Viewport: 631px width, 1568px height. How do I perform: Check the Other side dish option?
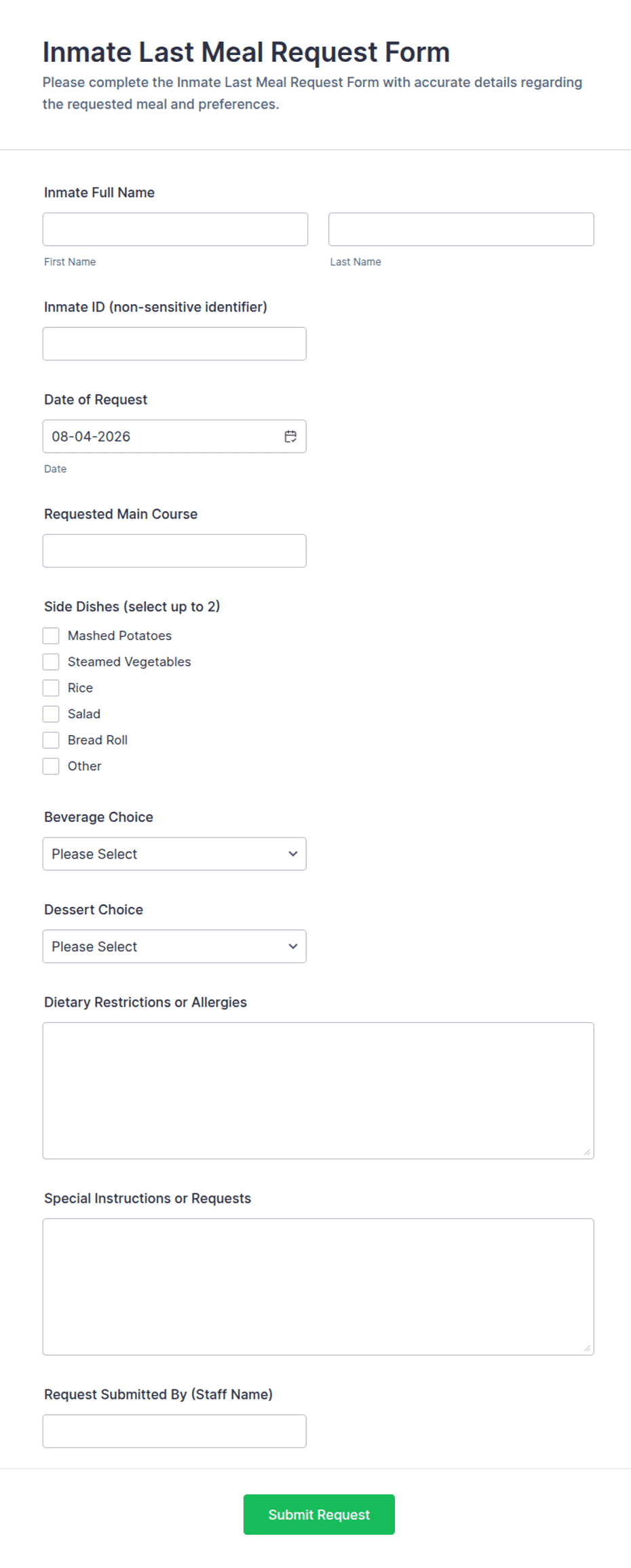point(51,766)
